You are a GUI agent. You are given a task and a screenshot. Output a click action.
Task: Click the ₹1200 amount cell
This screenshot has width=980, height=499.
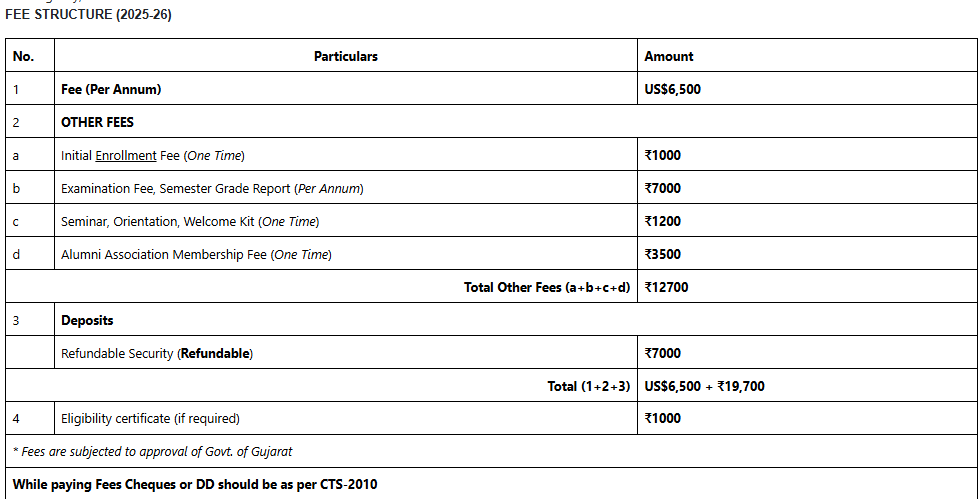[663, 221]
